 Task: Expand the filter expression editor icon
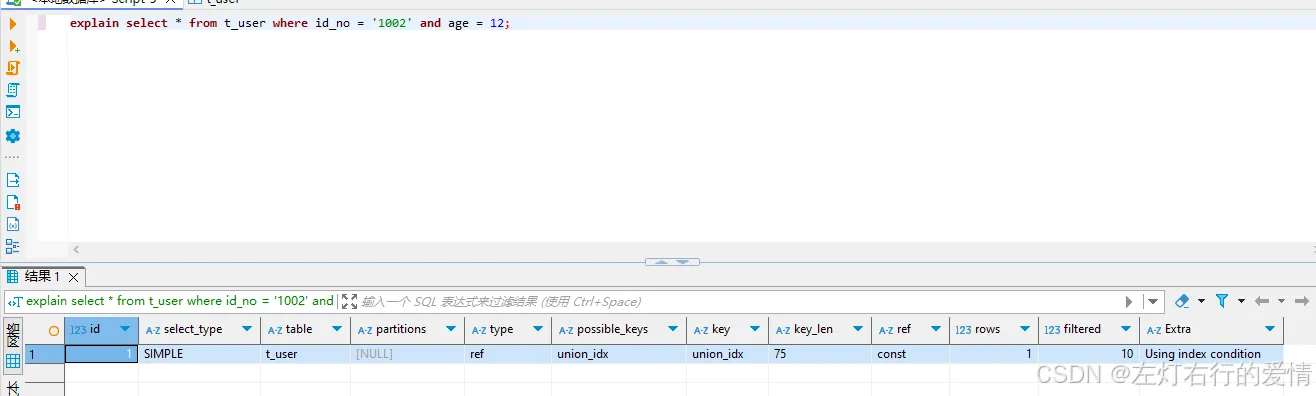point(349,301)
